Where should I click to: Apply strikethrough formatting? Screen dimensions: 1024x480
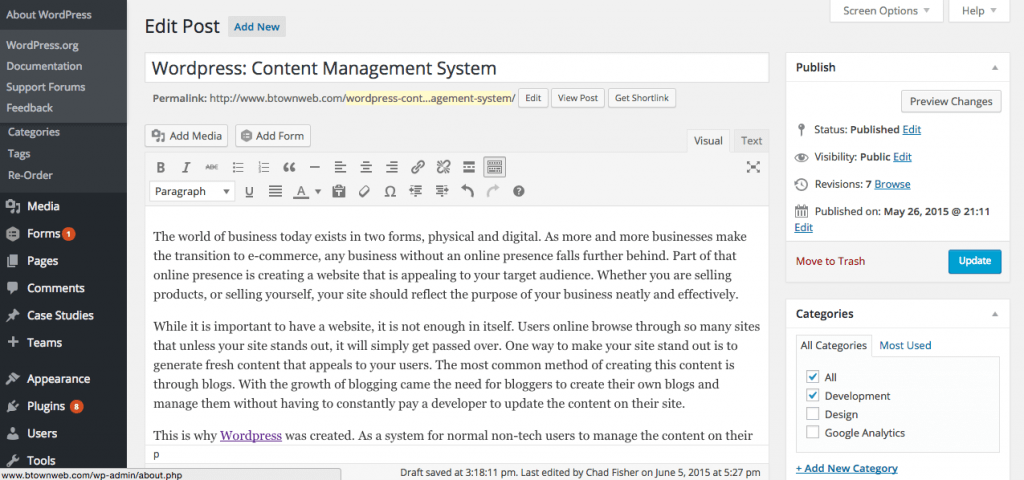[212, 168]
